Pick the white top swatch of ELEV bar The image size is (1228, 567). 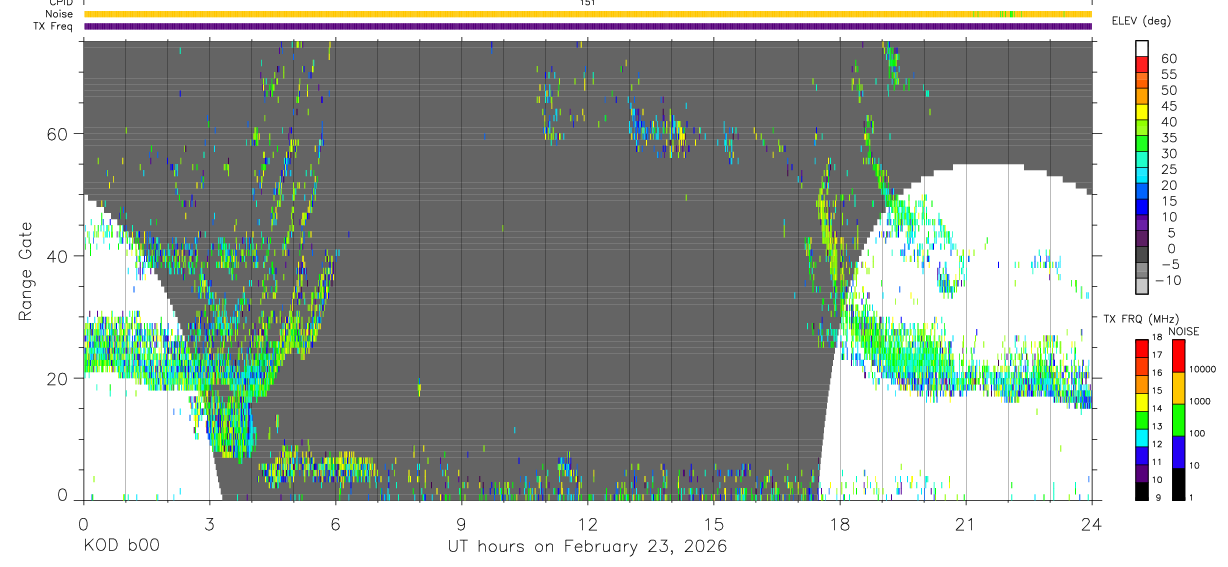click(x=1142, y=48)
